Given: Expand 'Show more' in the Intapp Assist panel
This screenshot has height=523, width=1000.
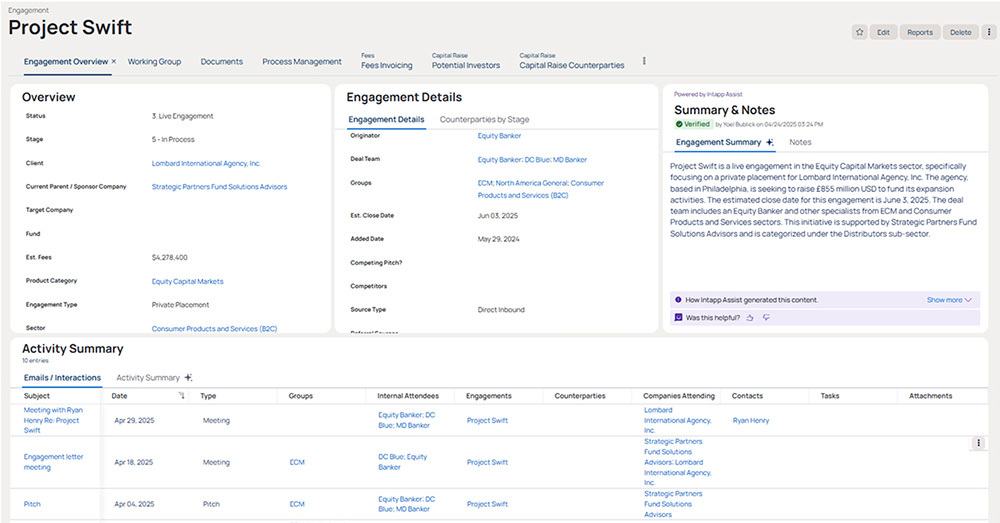Looking at the screenshot, I should tap(949, 299).
